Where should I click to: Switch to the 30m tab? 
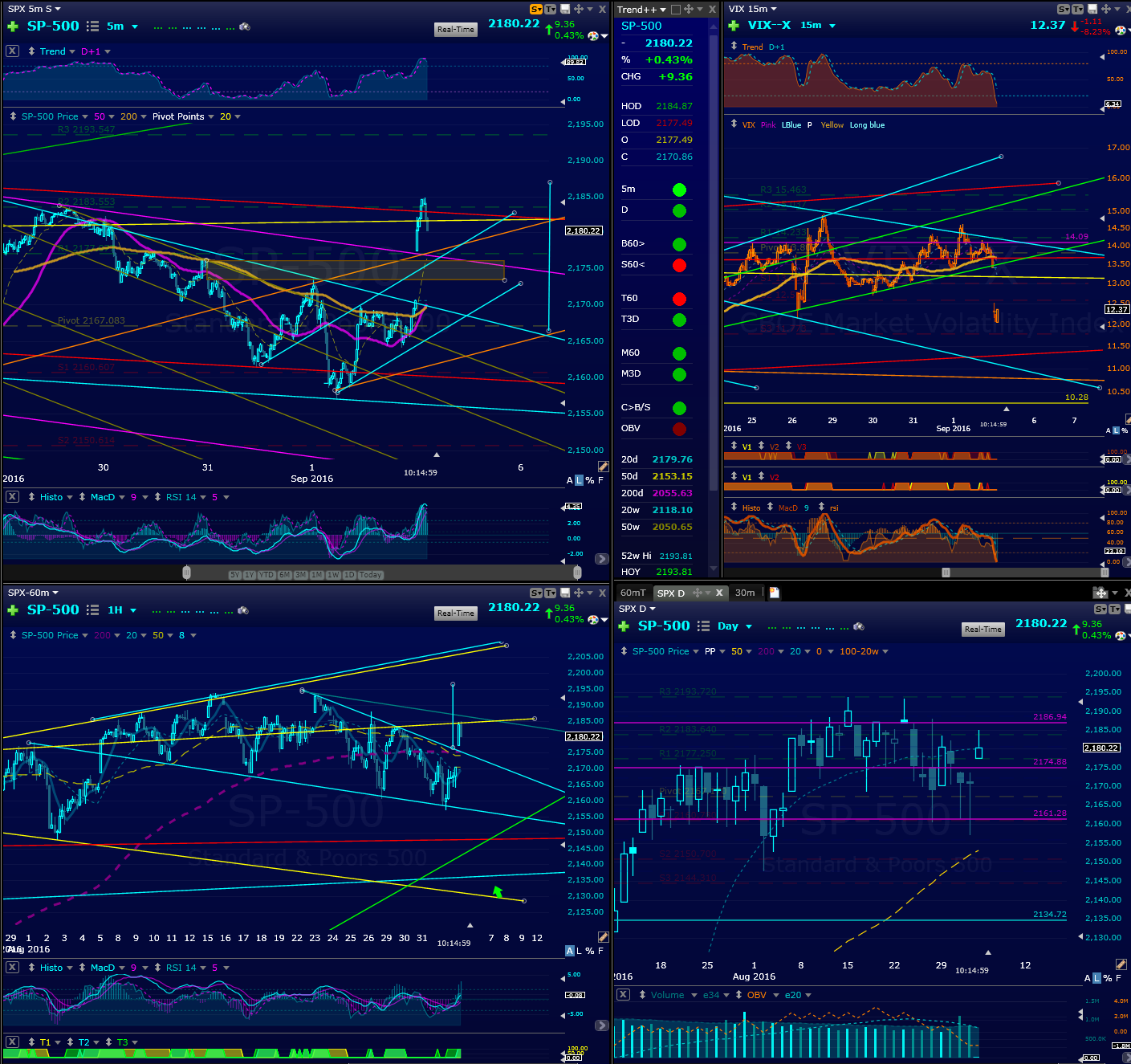pyautogui.click(x=745, y=593)
